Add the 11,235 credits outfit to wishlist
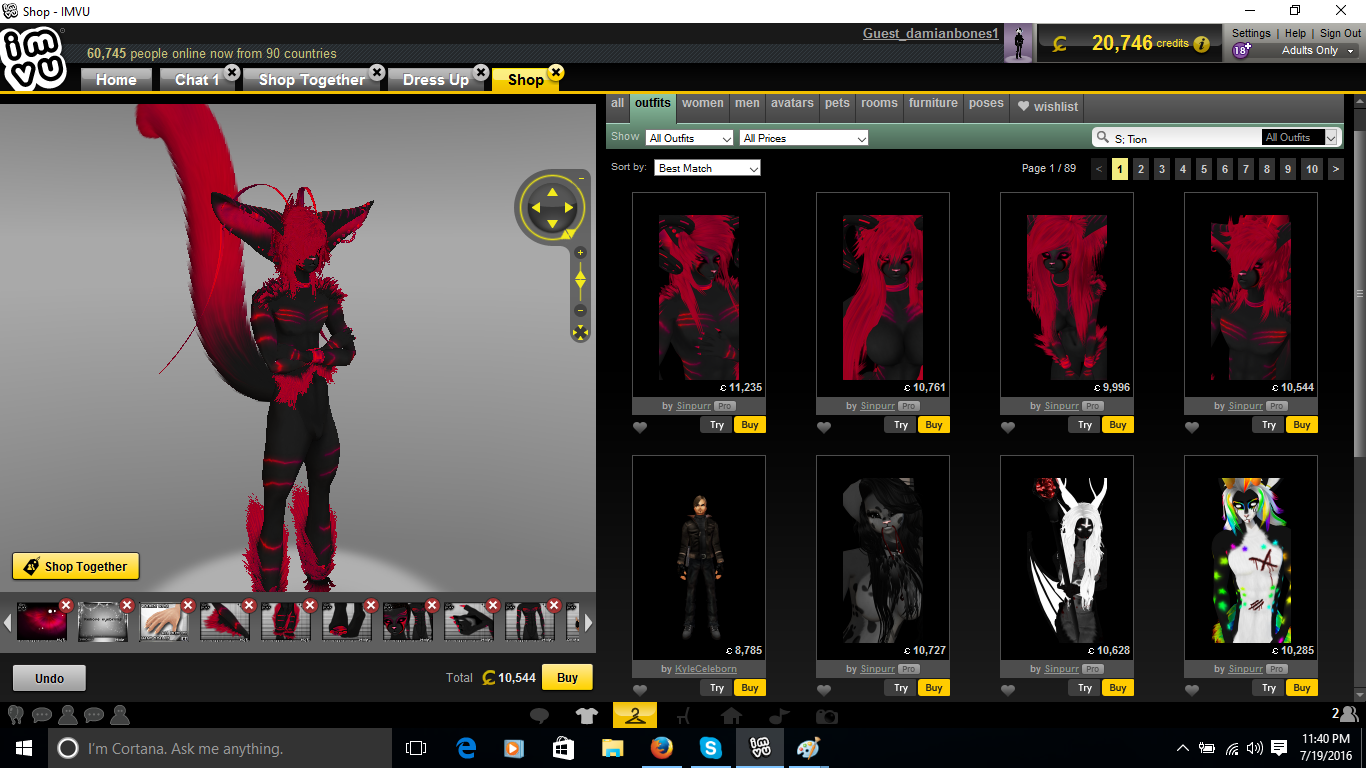This screenshot has height=768, width=1366. click(x=640, y=427)
